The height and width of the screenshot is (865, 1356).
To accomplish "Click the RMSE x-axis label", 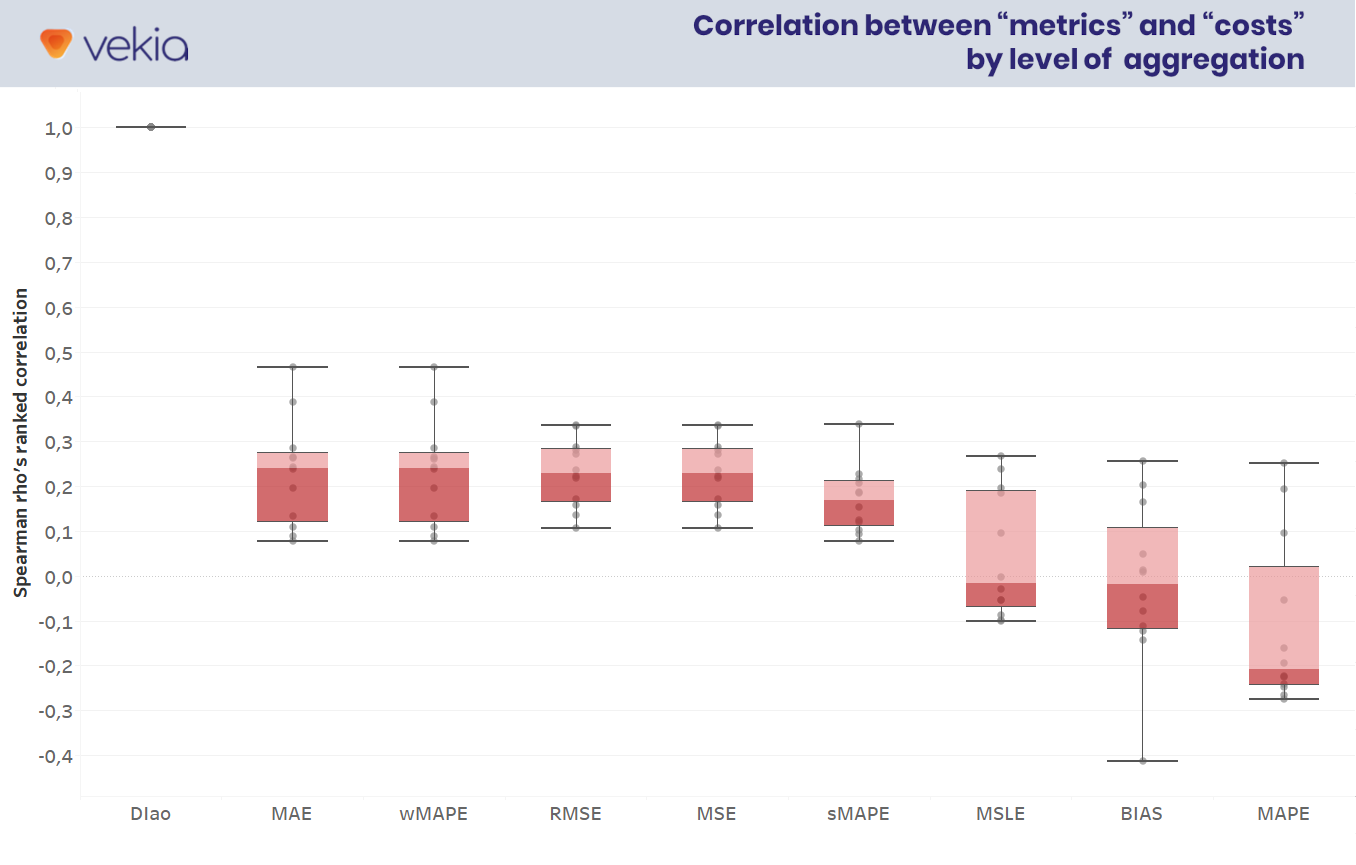I will pos(575,814).
